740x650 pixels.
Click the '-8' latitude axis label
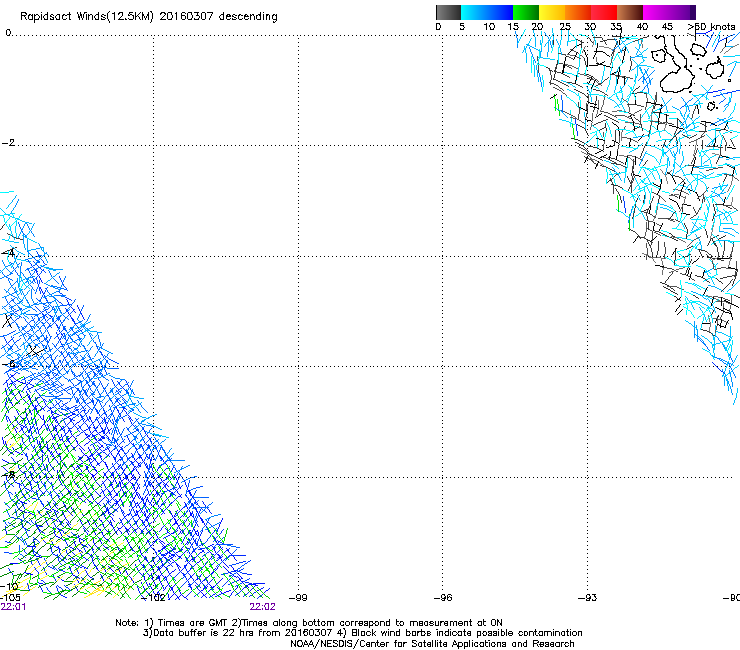tap(8, 475)
